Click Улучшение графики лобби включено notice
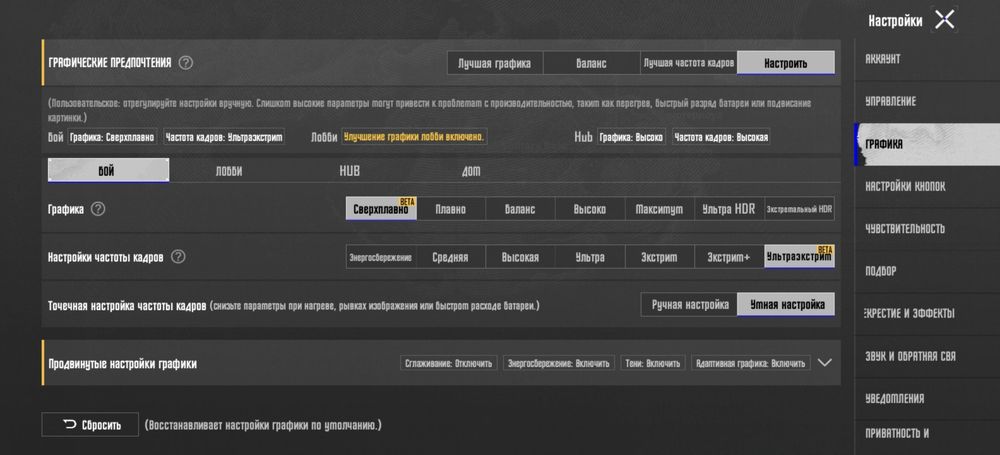 point(414,137)
